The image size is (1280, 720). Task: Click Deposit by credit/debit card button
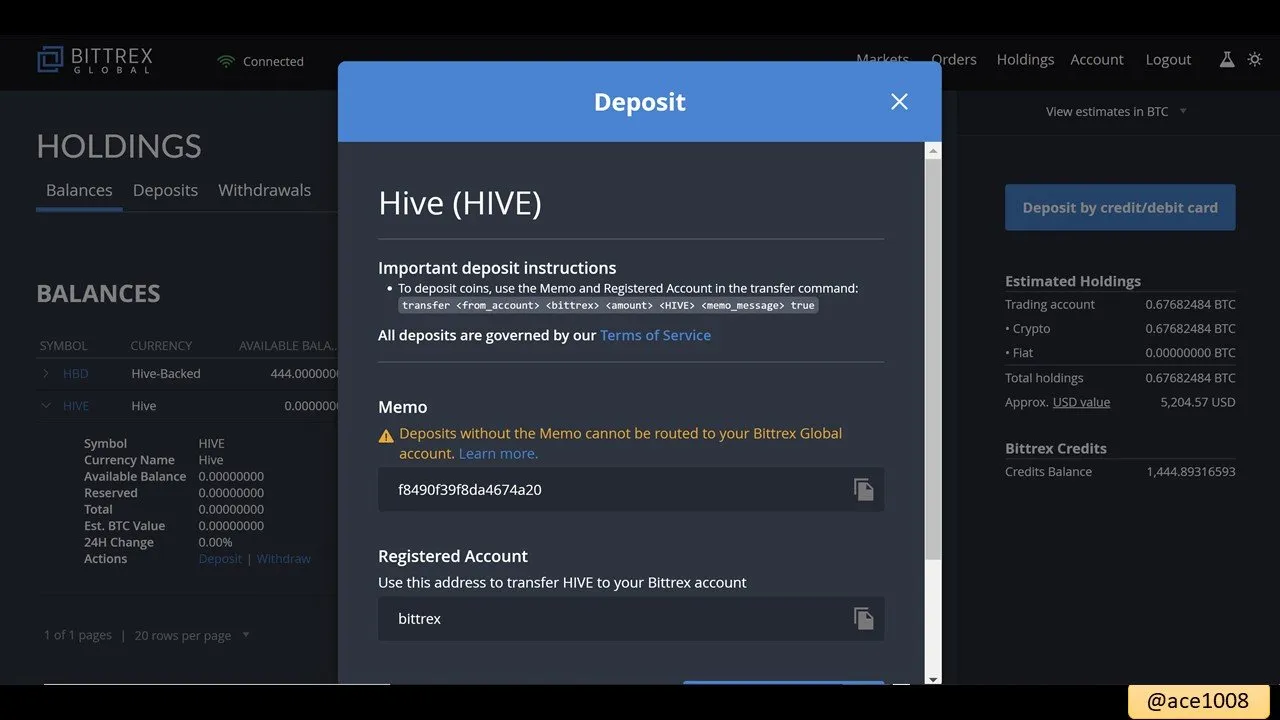pos(1120,207)
